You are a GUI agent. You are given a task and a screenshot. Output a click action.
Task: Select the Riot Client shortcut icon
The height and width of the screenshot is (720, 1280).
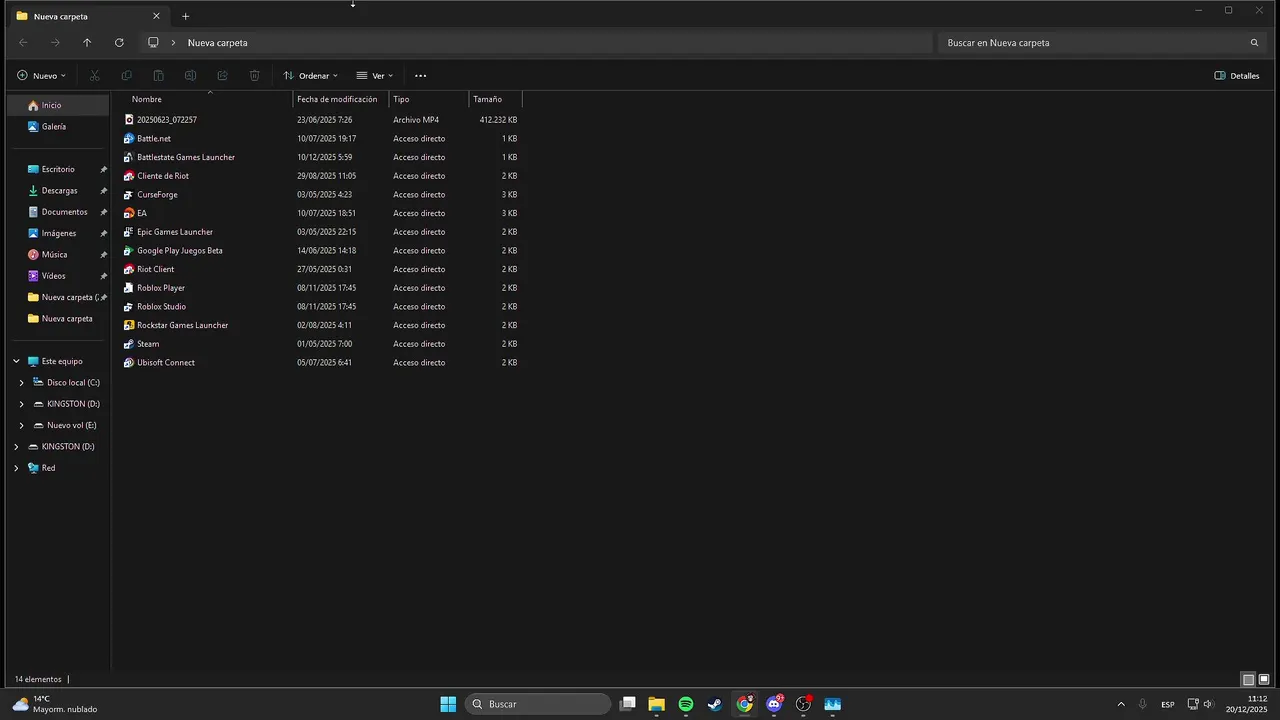[x=129, y=269]
